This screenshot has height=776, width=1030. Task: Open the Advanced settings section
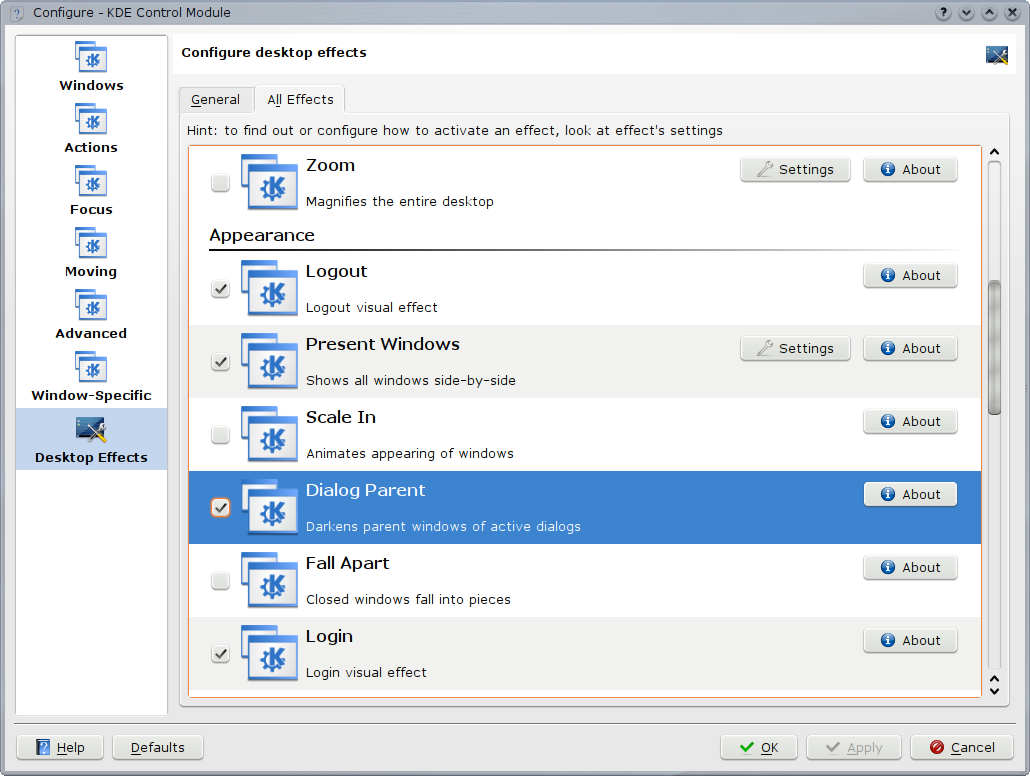point(91,315)
